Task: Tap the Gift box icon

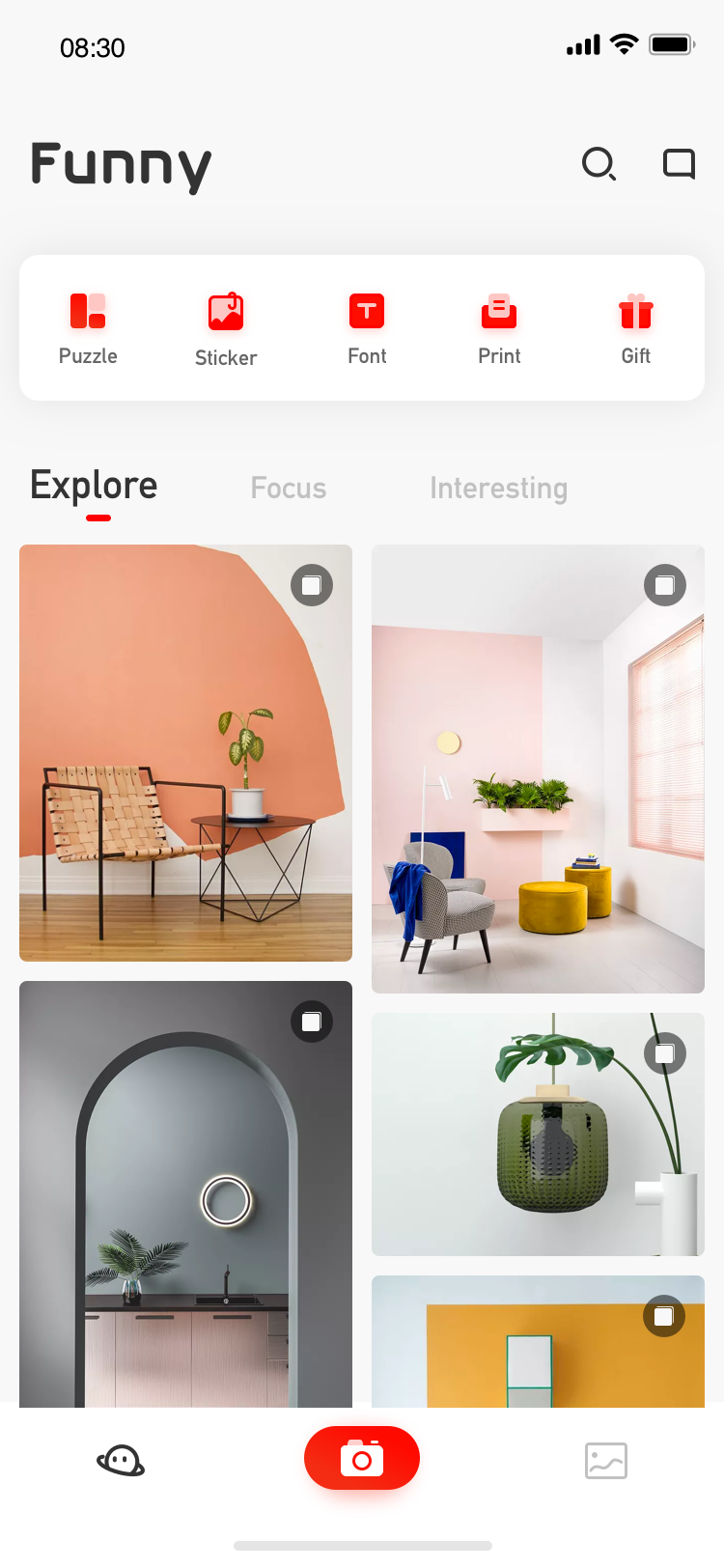Action: pos(636,311)
